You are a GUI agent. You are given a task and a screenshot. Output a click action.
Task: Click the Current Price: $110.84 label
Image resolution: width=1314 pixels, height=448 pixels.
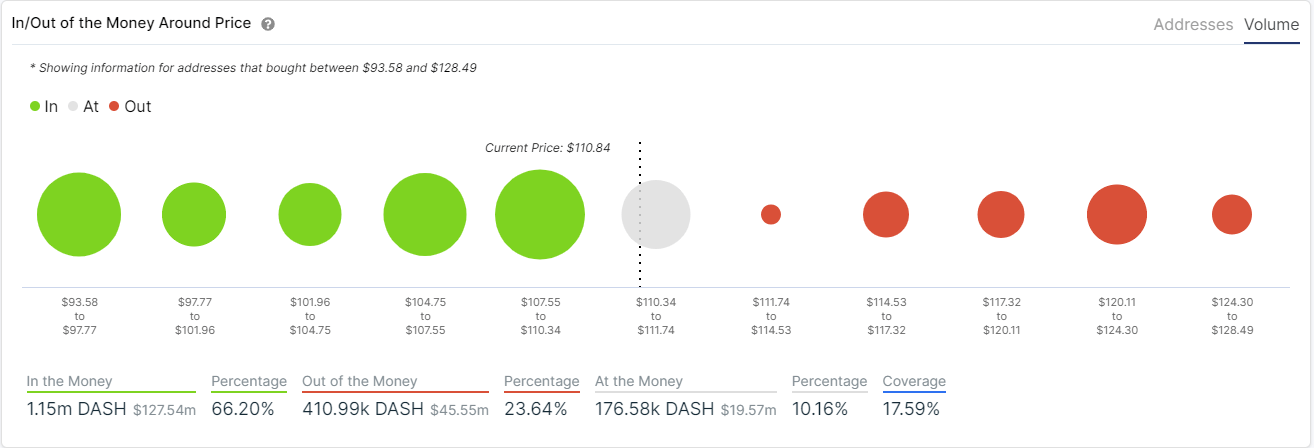[547, 147]
